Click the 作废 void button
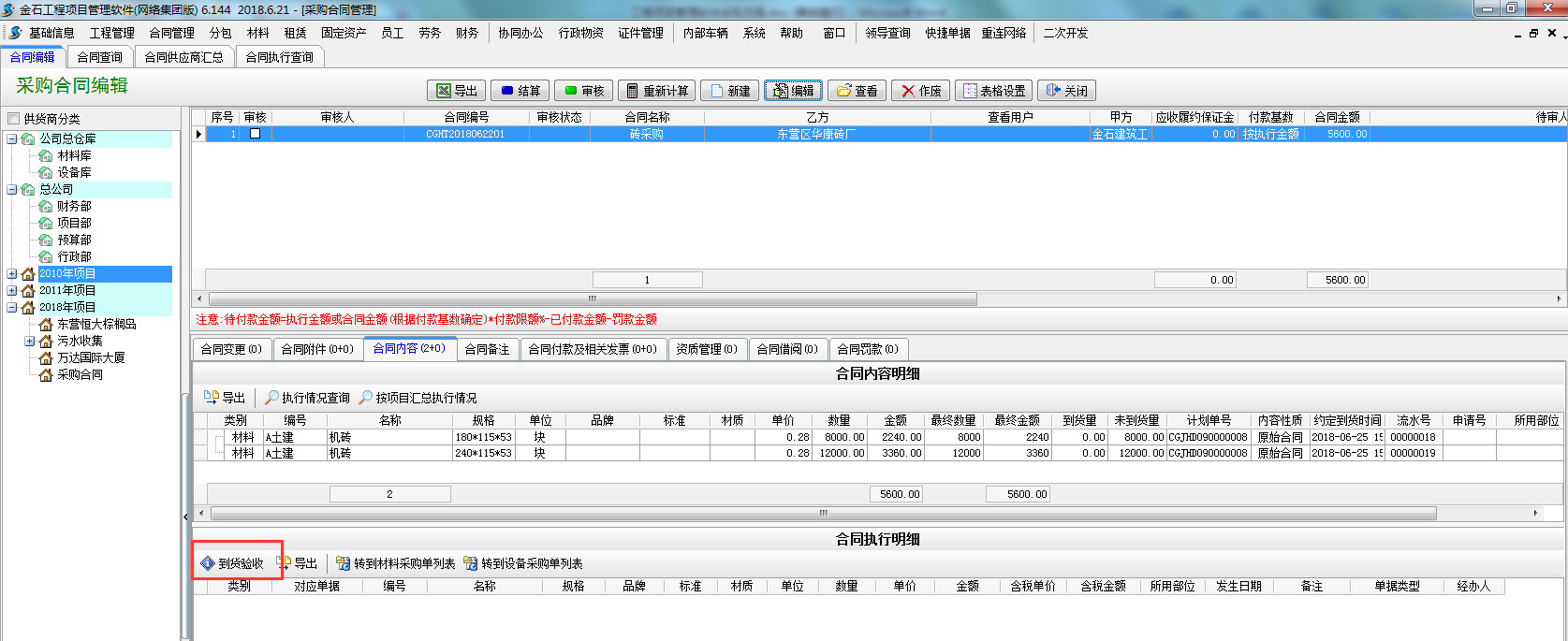This screenshot has height=641, width=1568. [920, 91]
